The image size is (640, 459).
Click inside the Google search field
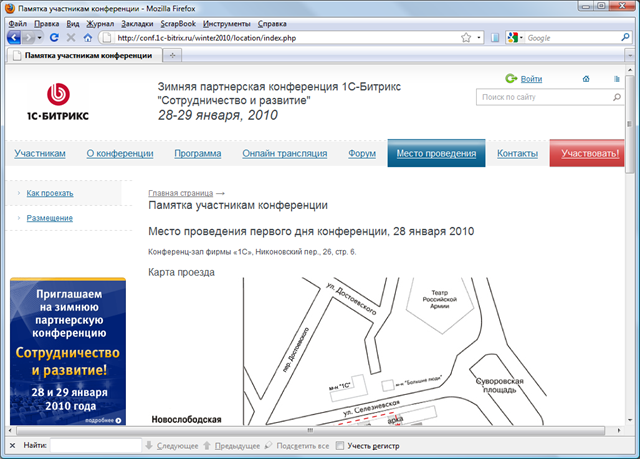click(572, 38)
